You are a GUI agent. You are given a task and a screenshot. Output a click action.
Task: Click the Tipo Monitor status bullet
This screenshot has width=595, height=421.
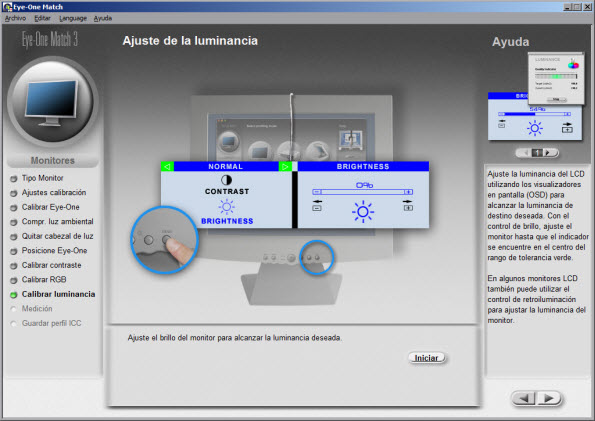14,178
